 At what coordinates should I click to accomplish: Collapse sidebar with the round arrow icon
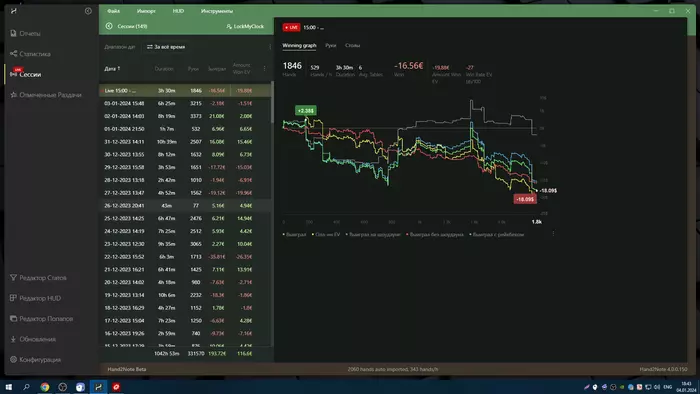(x=88, y=11)
